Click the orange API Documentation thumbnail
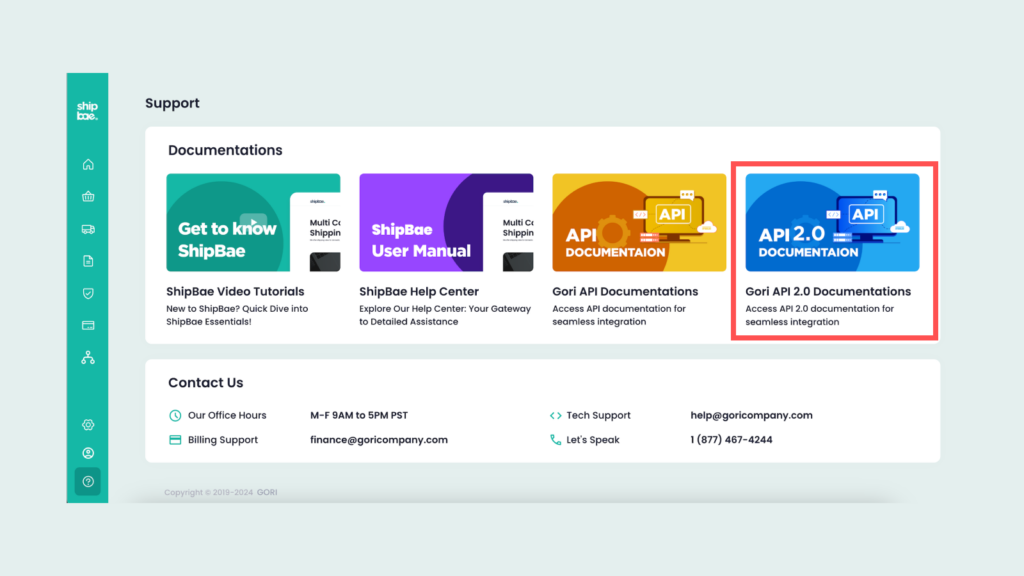Screen dimensions: 1024x576 639,223
